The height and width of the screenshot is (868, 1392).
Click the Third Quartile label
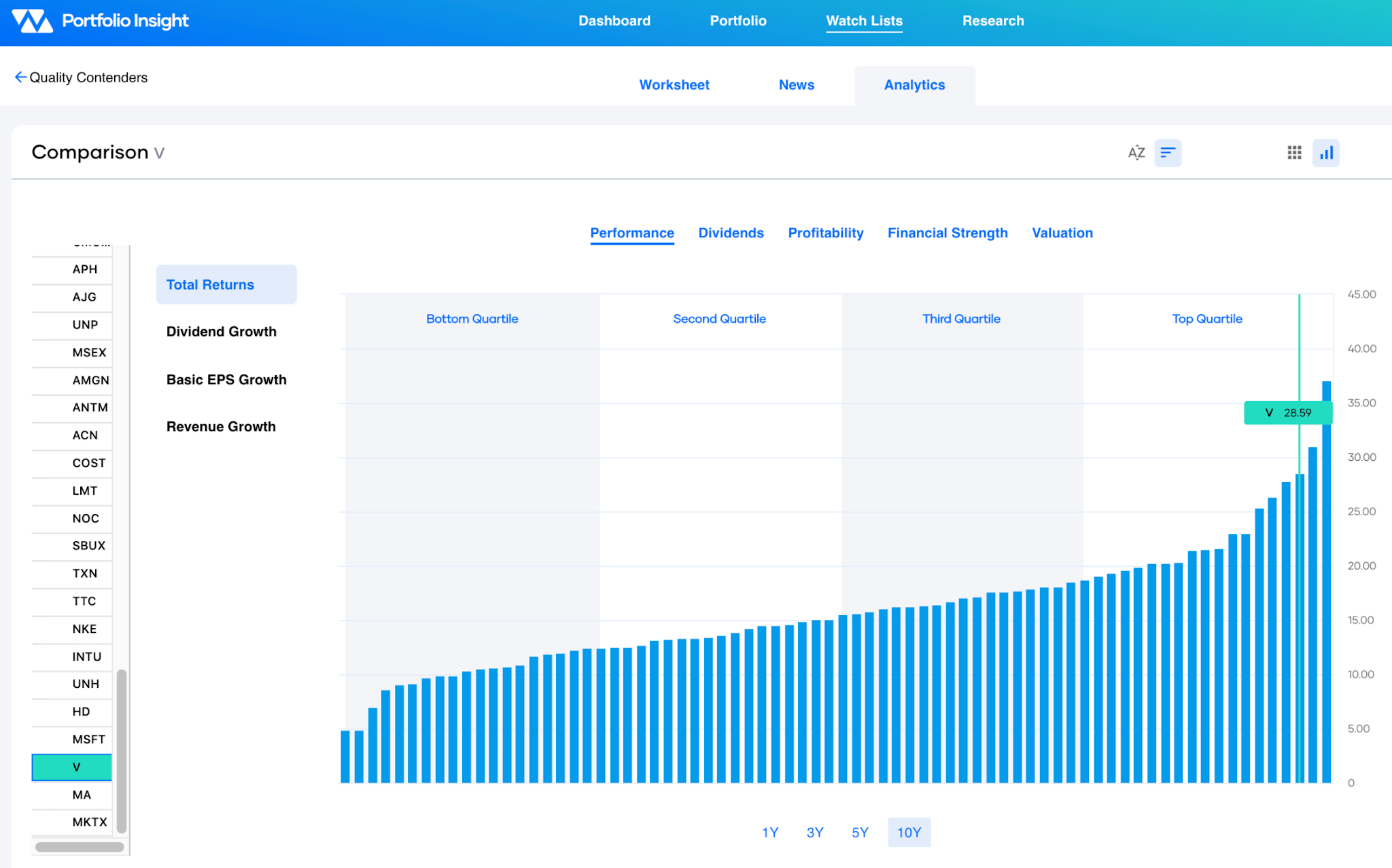[x=961, y=319]
